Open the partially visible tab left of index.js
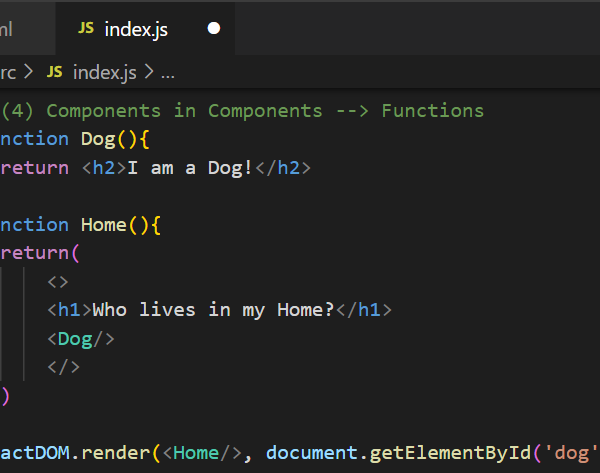Screen dimensions: 600x473 pyautogui.click(x=10, y=30)
